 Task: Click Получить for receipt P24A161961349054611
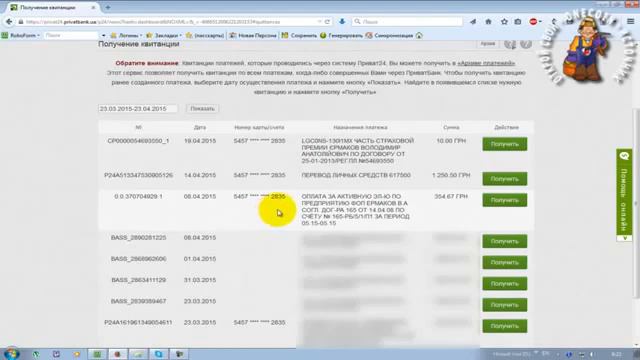click(504, 326)
